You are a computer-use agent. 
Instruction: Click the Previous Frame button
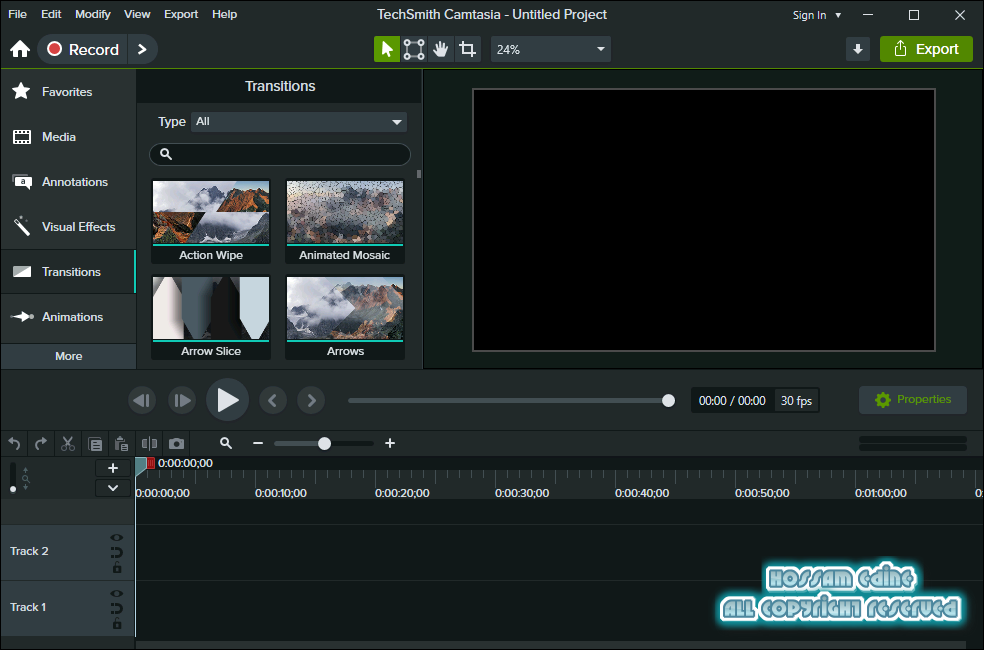point(142,400)
